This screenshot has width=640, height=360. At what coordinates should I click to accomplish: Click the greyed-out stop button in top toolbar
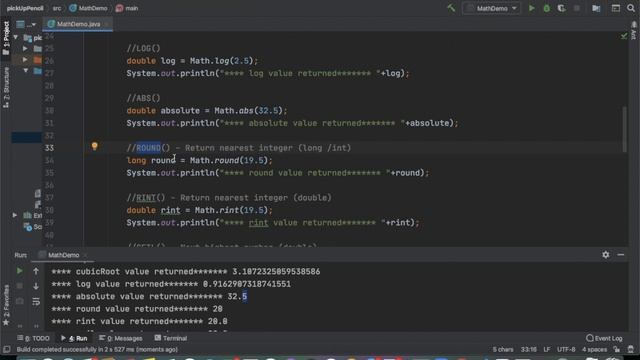pos(577,8)
